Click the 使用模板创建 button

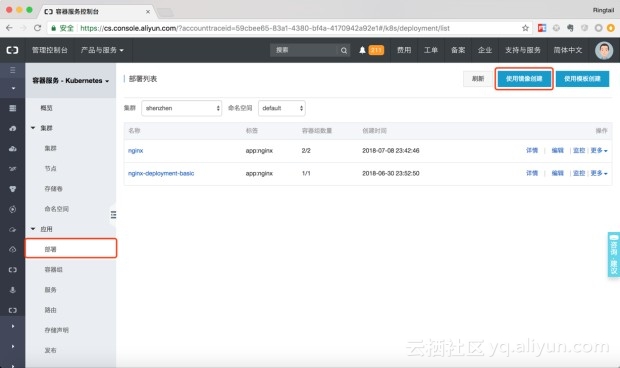tap(582, 79)
